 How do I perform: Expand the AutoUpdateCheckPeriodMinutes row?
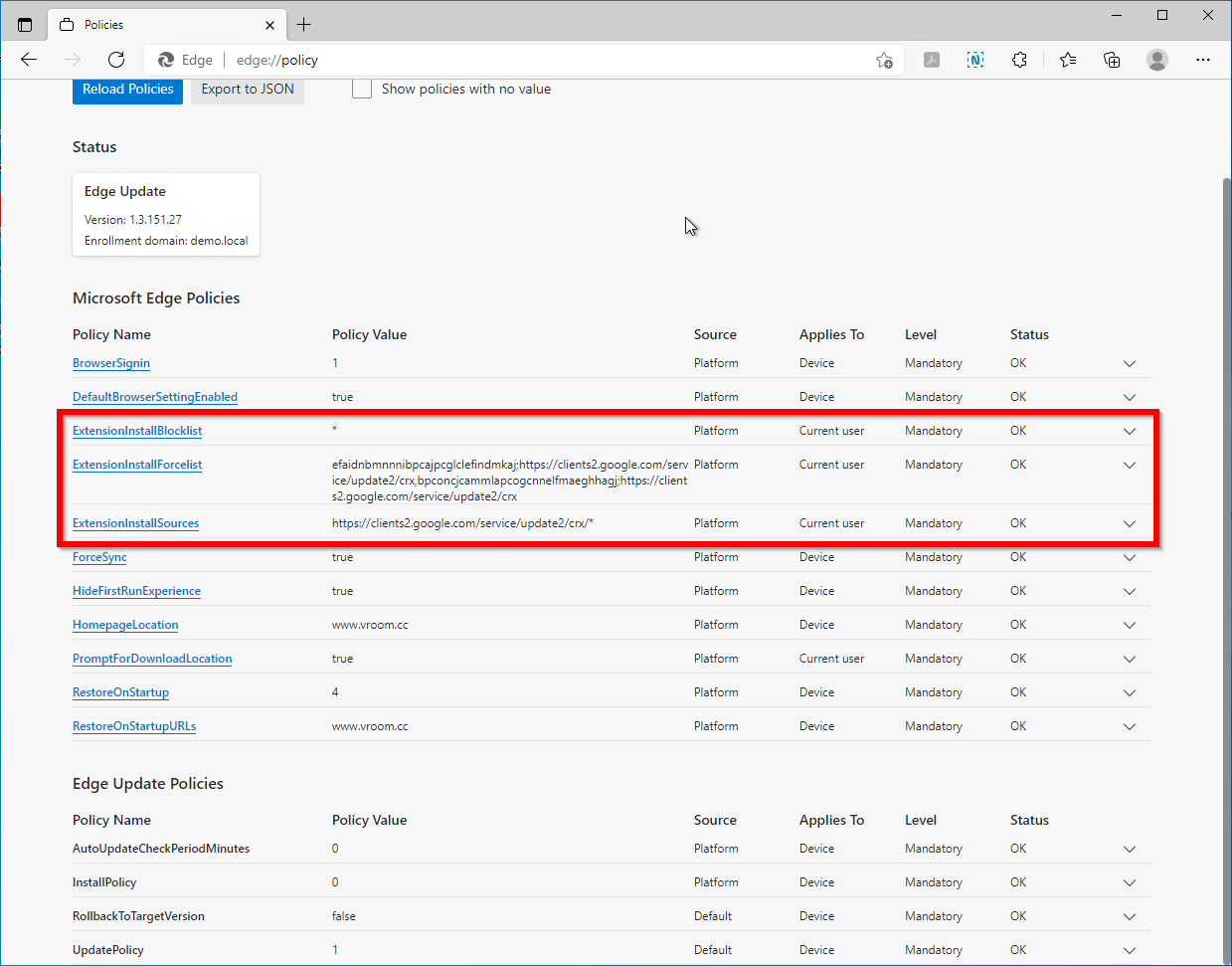tap(1129, 850)
